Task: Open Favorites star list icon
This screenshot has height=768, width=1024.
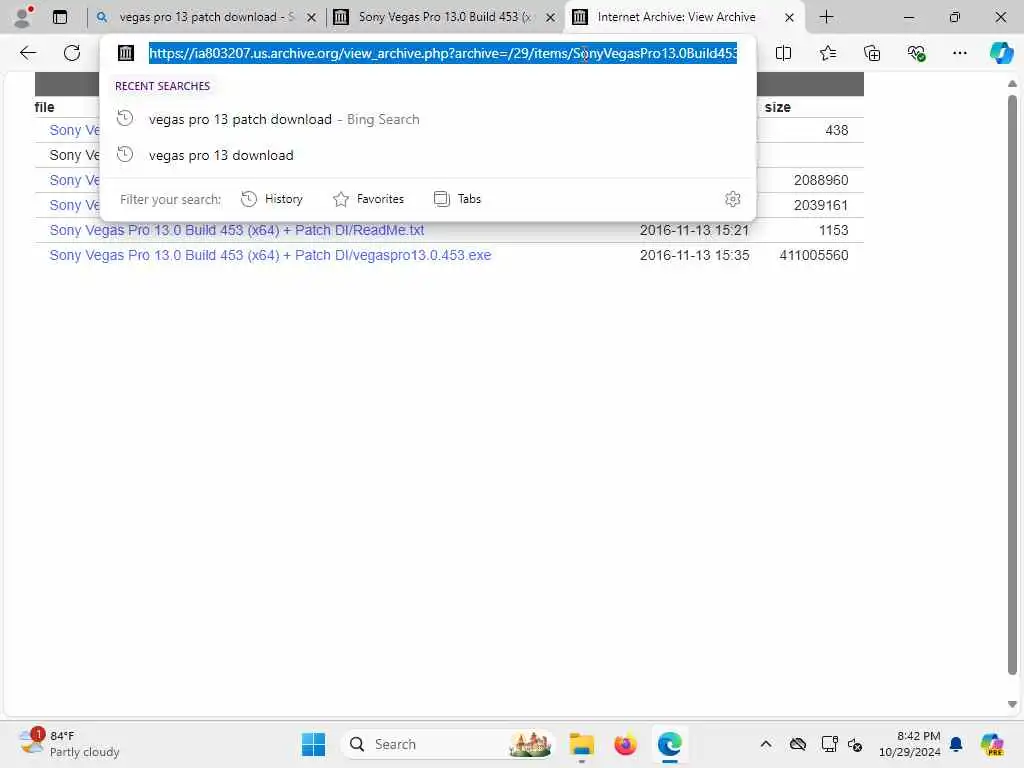Action: coord(827,53)
